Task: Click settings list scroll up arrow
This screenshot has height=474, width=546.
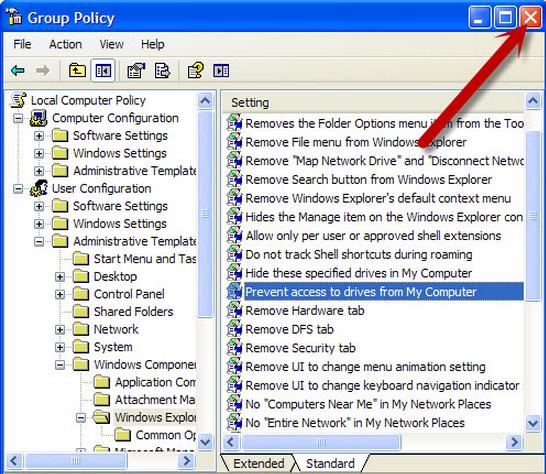Action: point(533,101)
